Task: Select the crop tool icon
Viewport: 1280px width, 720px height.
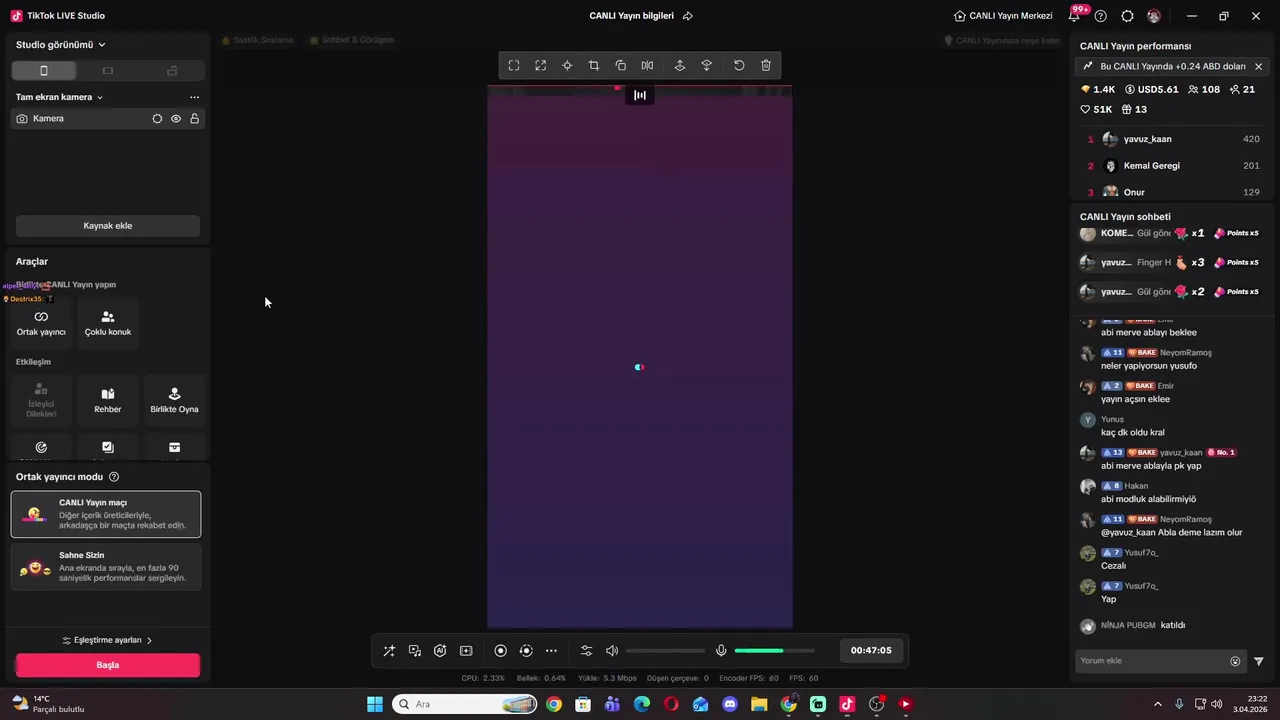Action: click(594, 65)
